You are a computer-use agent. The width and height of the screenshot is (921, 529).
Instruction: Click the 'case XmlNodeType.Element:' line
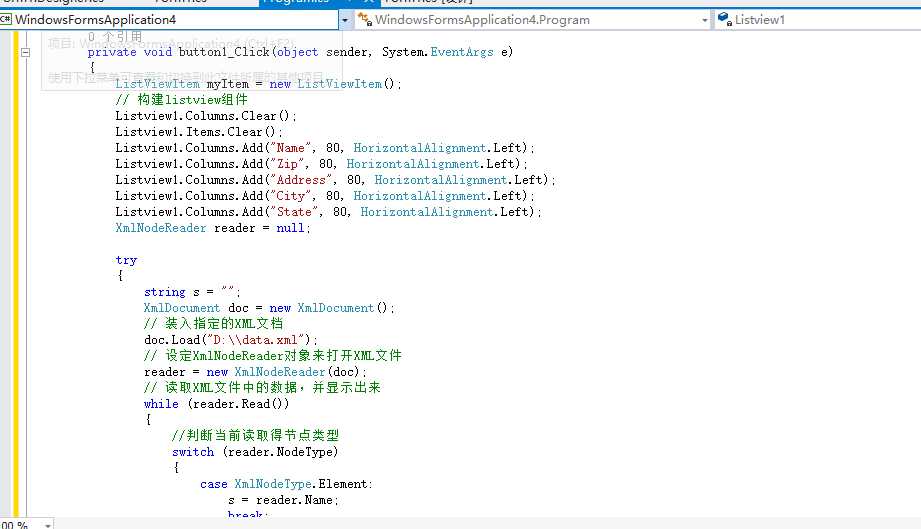(x=286, y=484)
